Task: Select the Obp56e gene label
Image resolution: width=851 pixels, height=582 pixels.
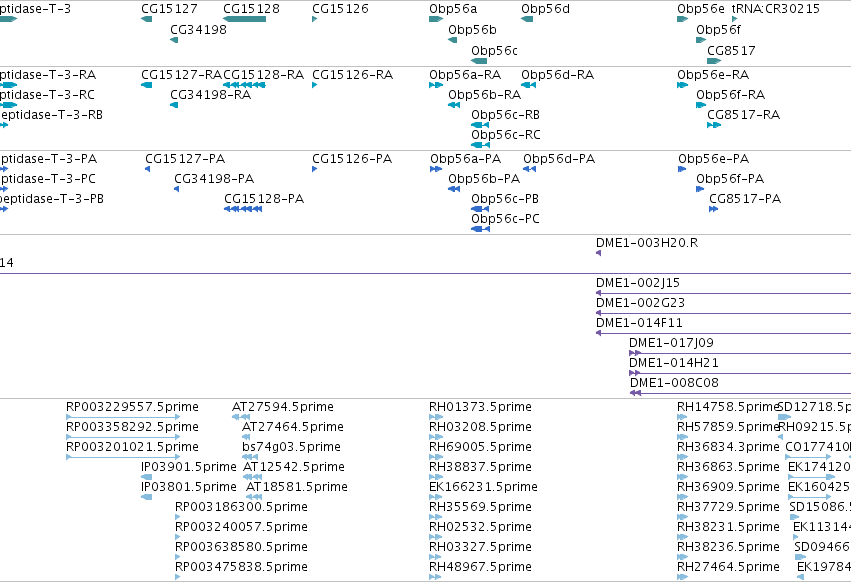Action: point(701,9)
